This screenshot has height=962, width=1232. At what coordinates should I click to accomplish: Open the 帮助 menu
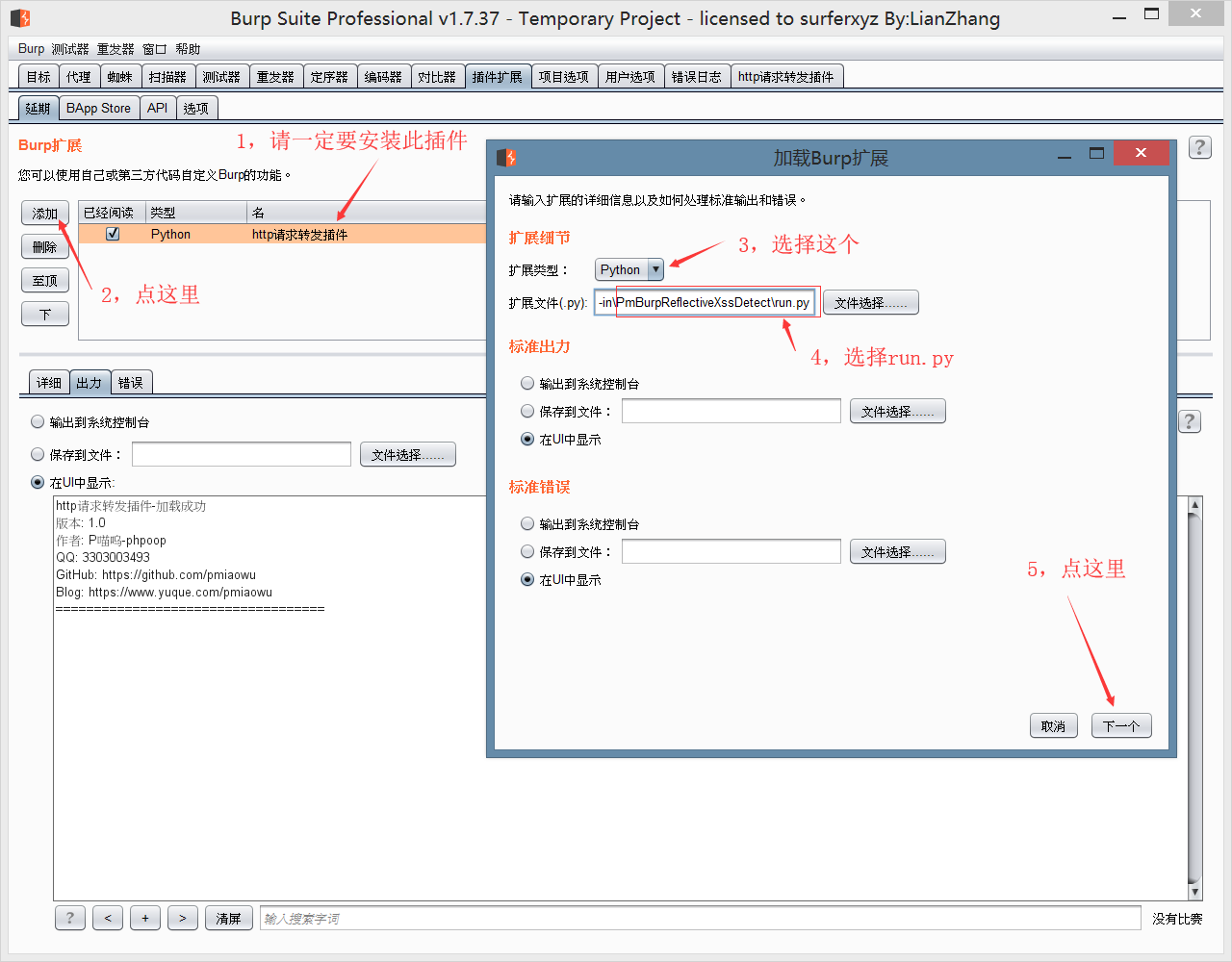pos(188,49)
